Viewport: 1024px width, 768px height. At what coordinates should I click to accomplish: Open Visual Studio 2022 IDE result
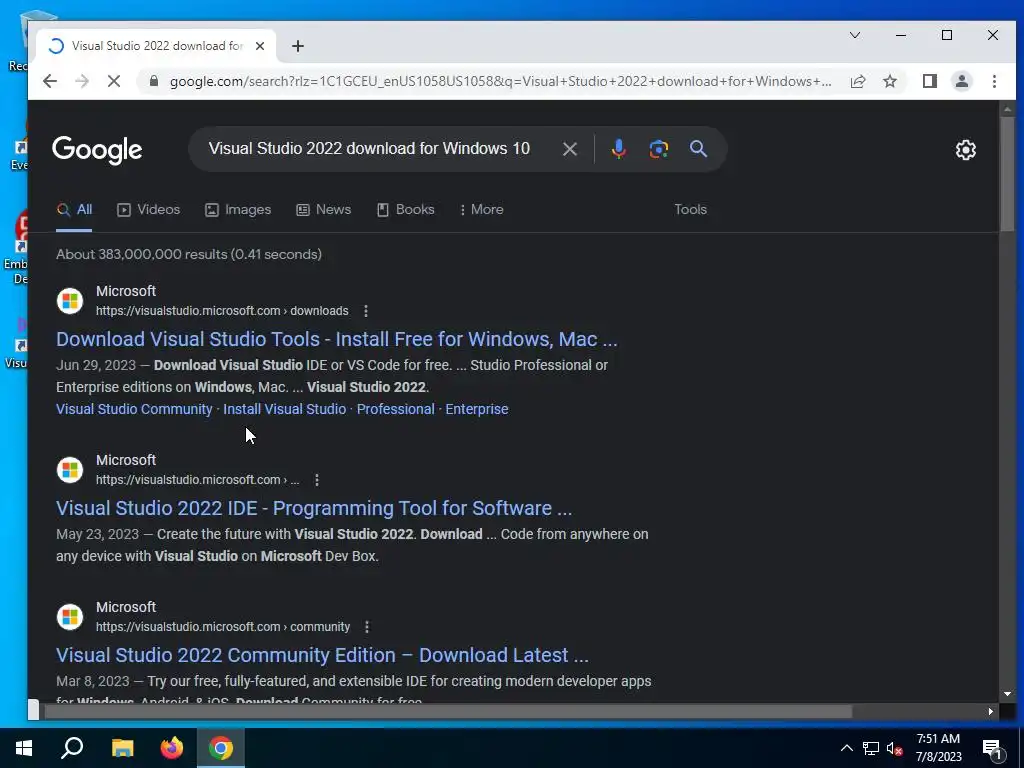314,508
